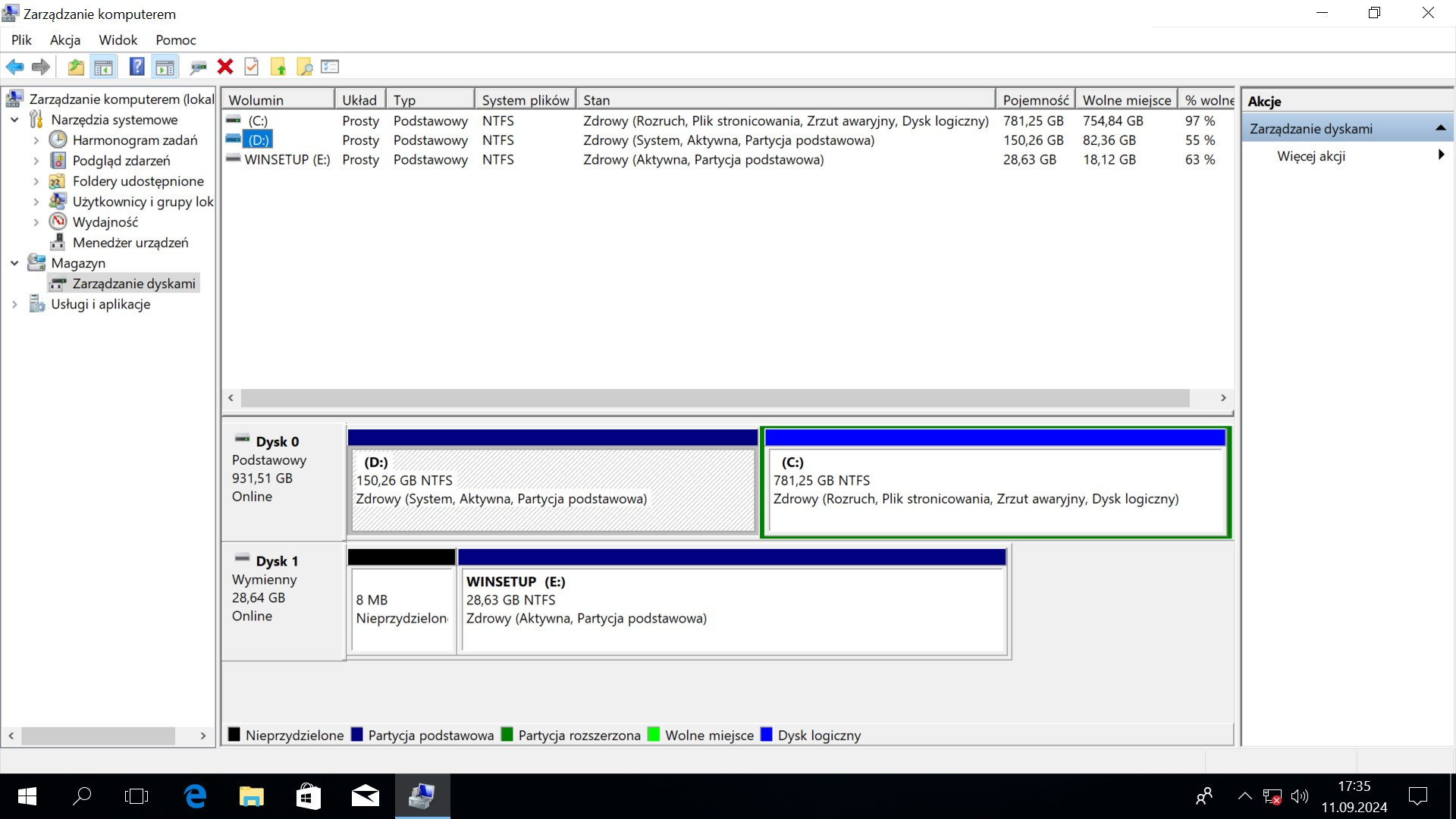This screenshot has height=819, width=1456.
Task: Open the Widok menu
Action: coord(118,39)
